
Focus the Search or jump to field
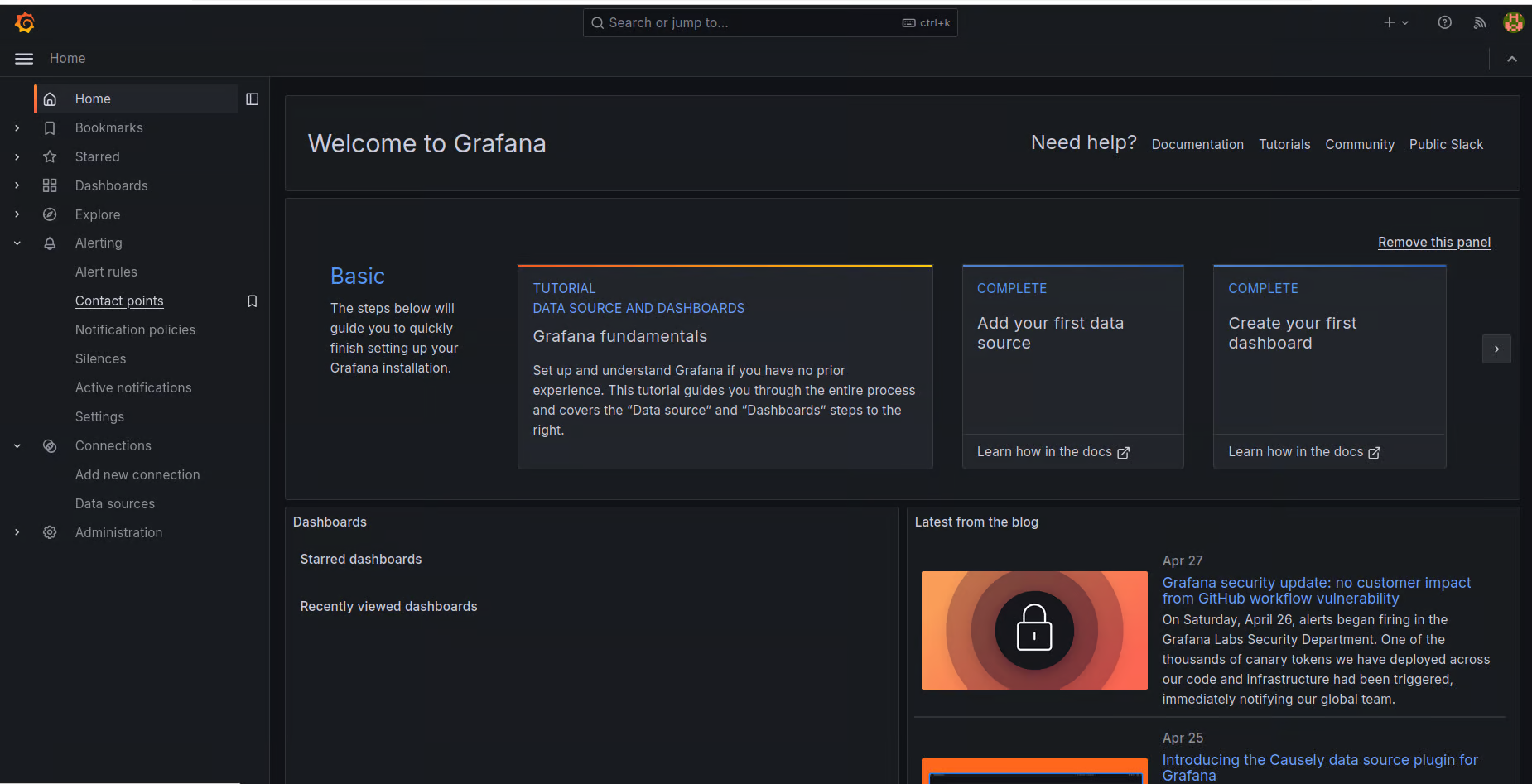[x=770, y=23]
